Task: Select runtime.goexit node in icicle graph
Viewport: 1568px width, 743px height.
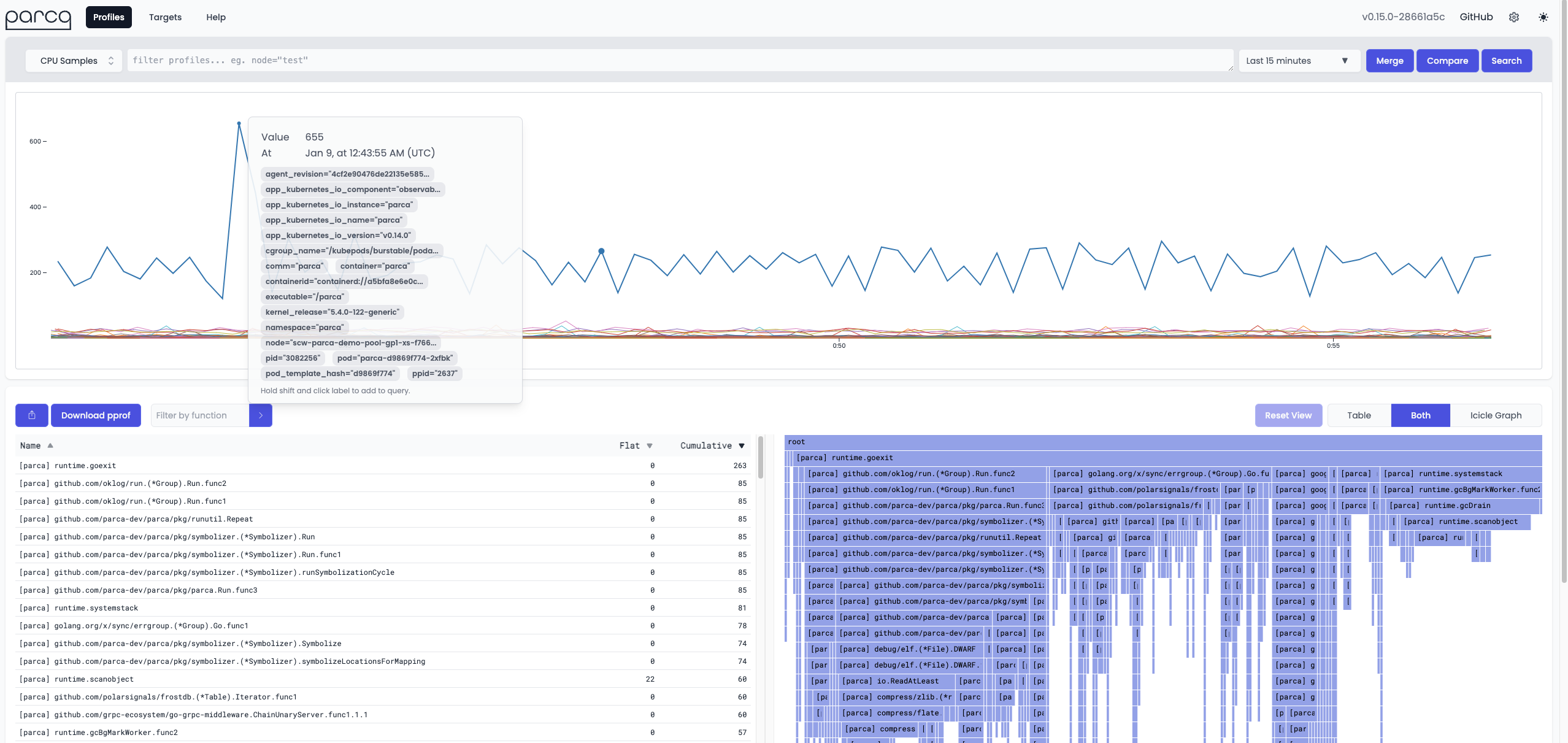Action: tap(1167, 458)
